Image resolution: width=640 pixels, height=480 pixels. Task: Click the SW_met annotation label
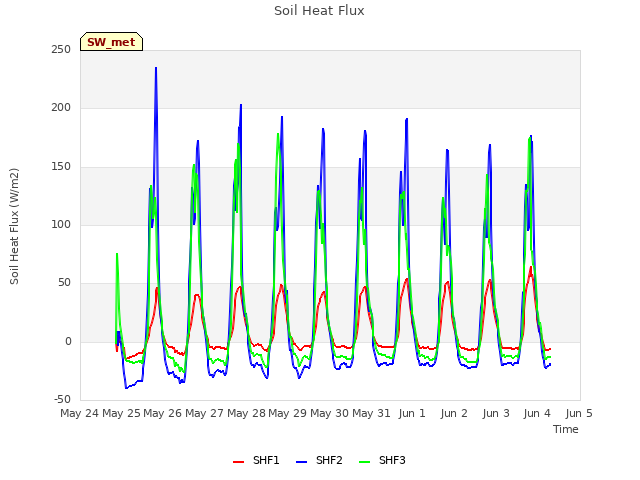[x=111, y=42]
